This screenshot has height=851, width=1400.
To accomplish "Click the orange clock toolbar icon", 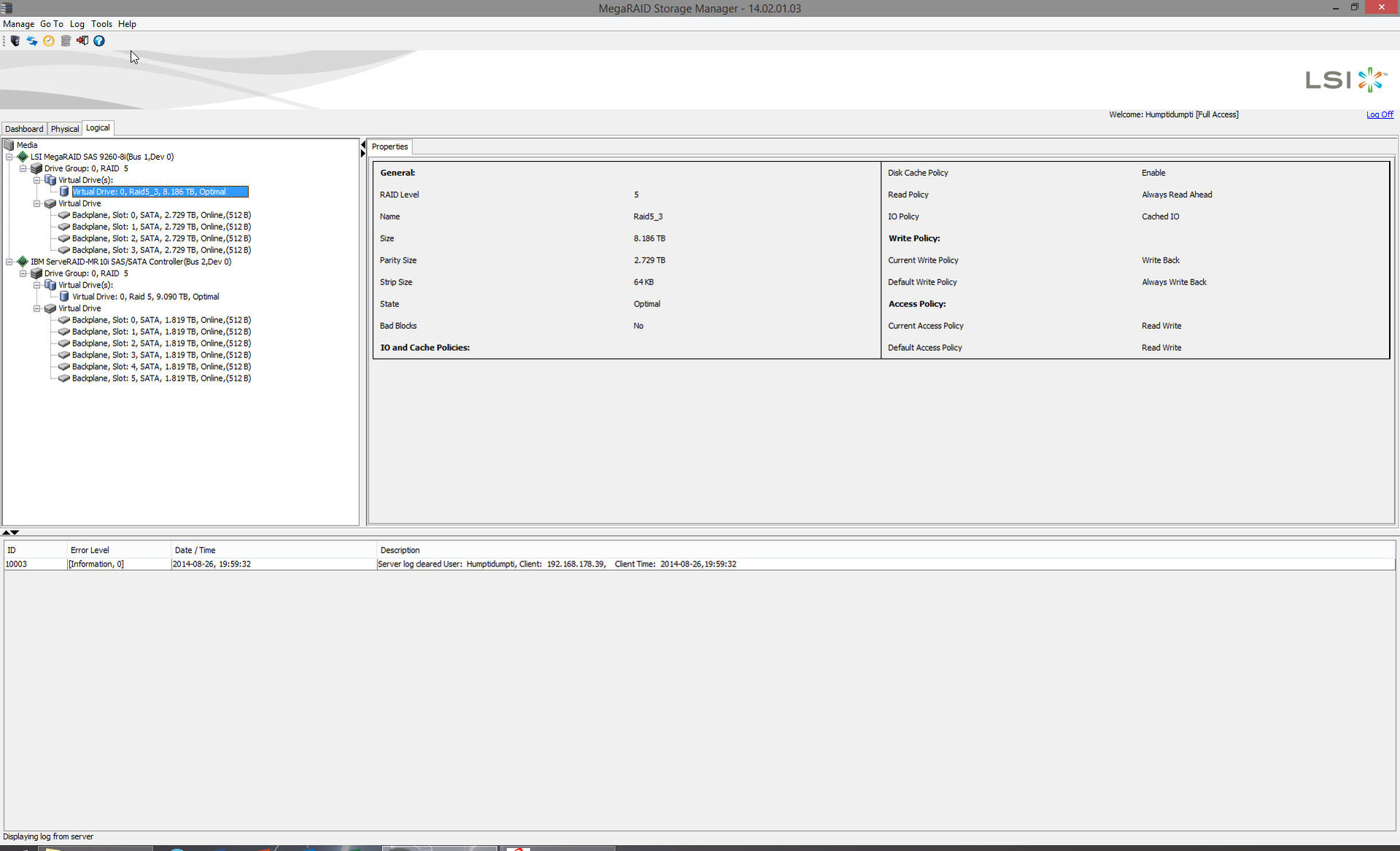I will (x=49, y=41).
